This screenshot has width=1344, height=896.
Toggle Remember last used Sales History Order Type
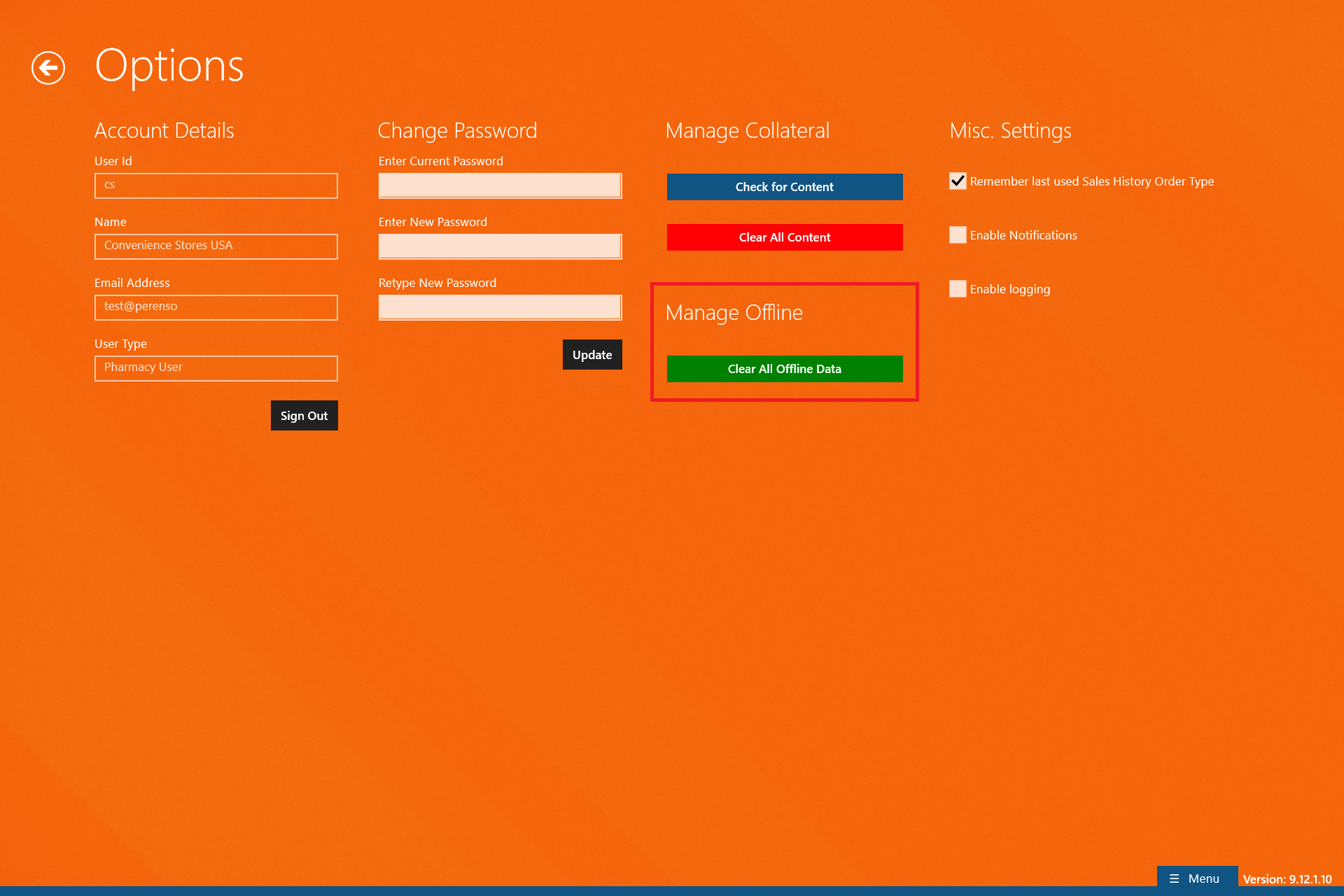(958, 181)
